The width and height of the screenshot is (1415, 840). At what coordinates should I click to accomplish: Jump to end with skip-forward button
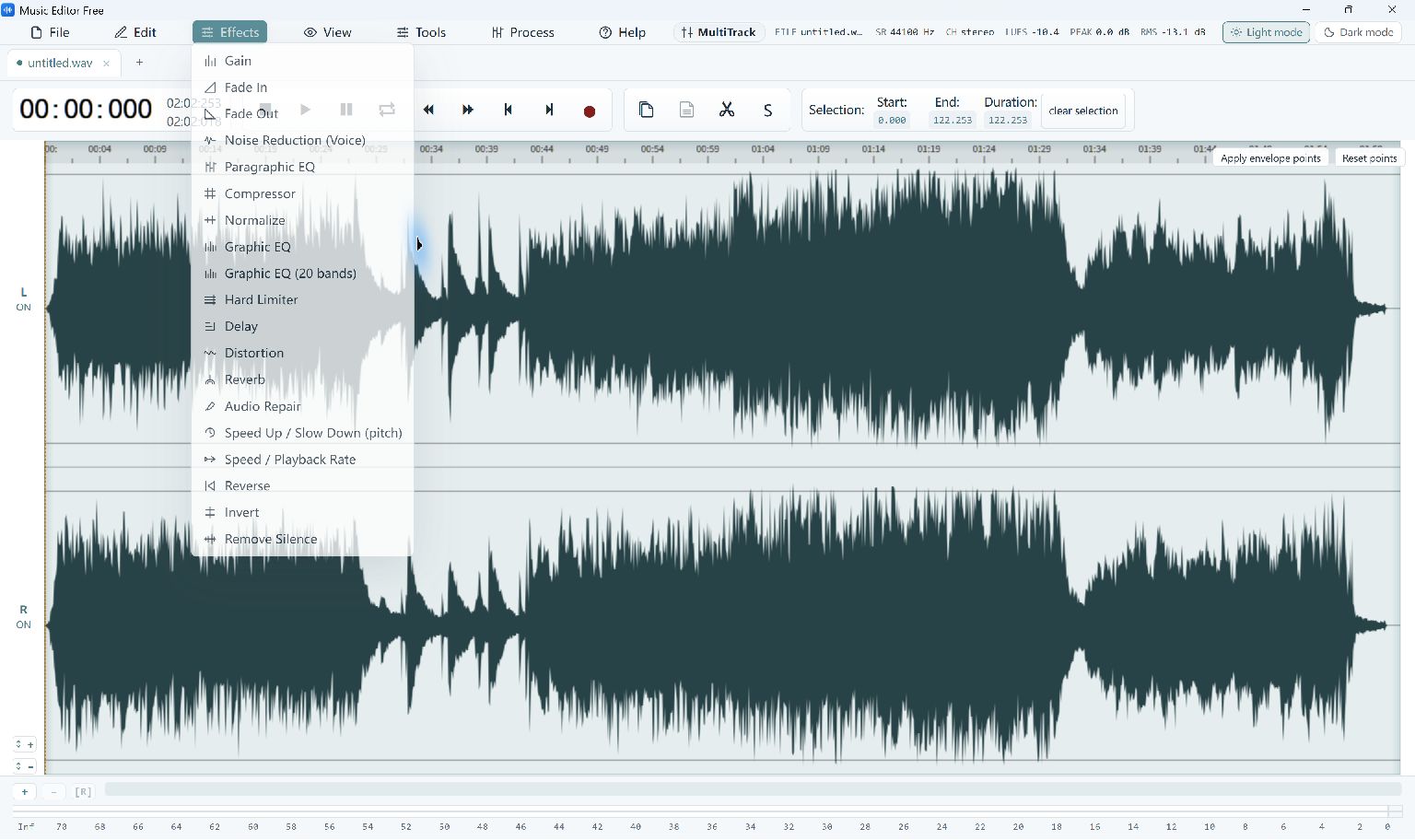pos(549,110)
